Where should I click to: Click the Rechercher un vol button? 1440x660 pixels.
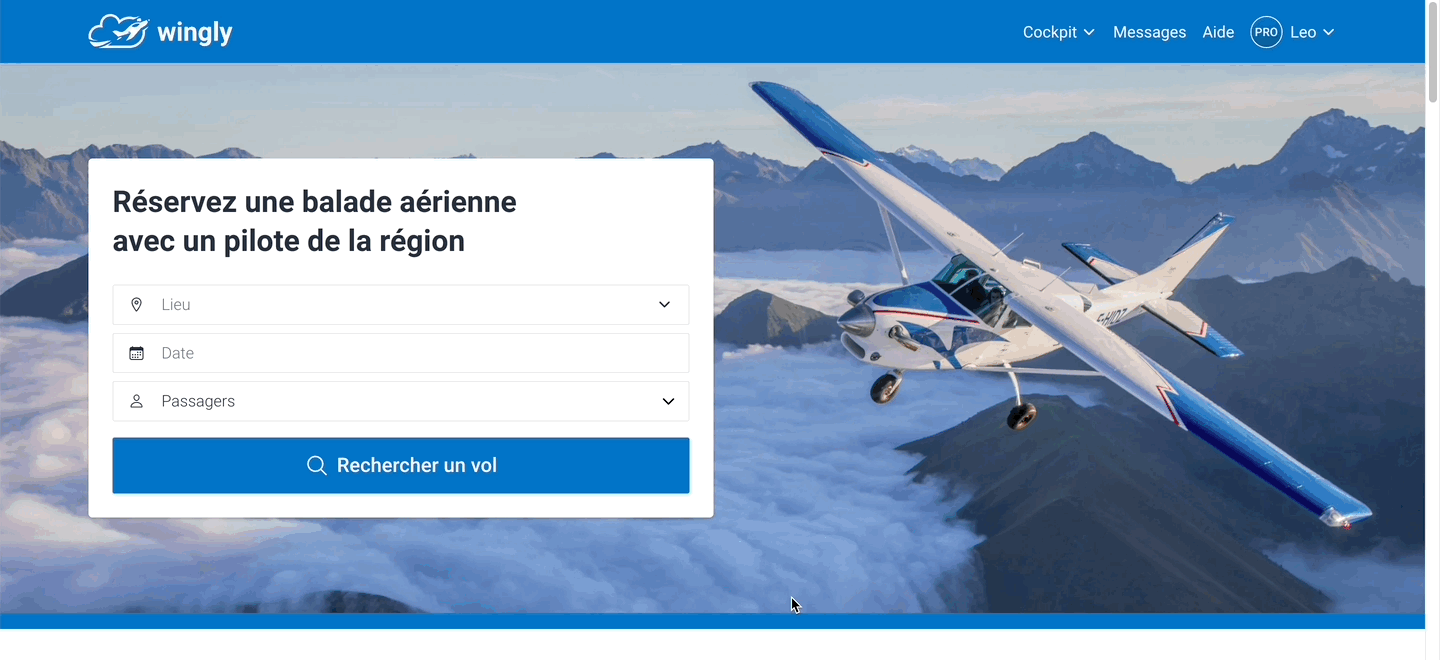pos(401,465)
